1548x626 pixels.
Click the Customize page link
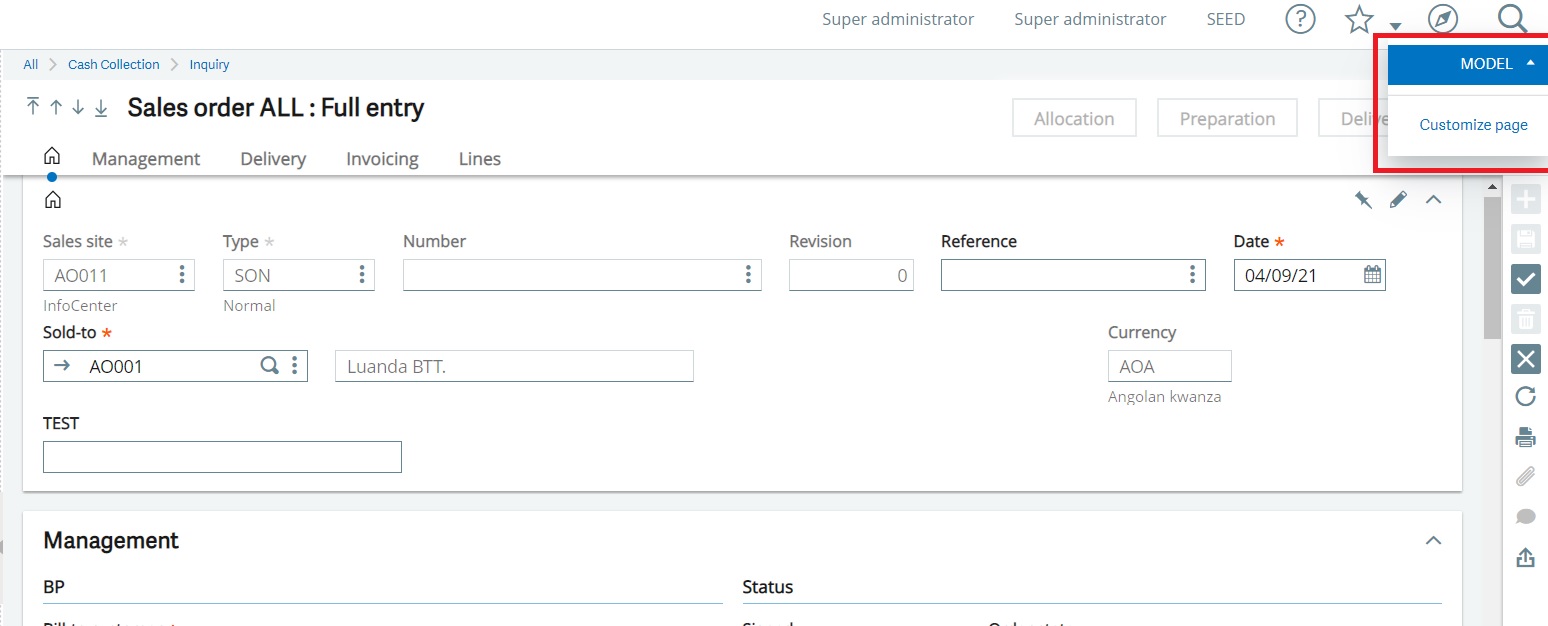(1472, 124)
